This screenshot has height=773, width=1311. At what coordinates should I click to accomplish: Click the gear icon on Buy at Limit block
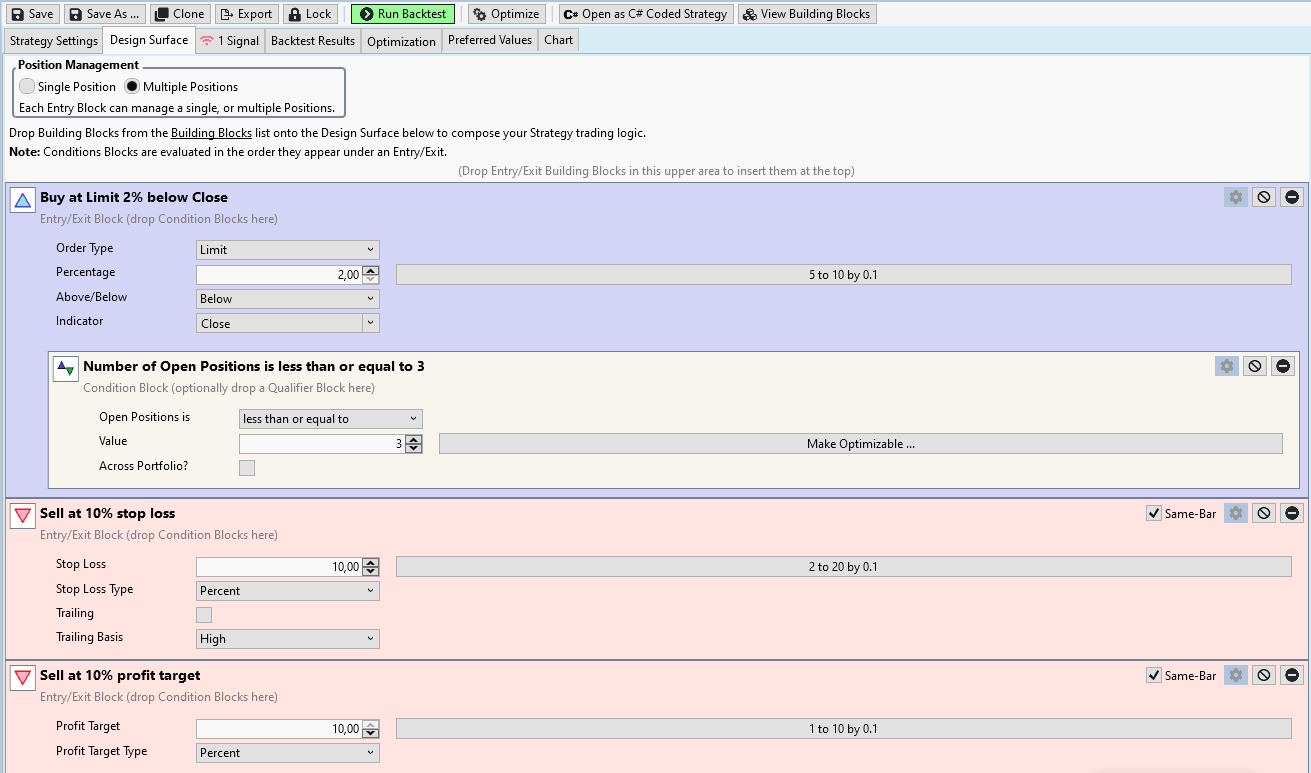pos(1236,197)
